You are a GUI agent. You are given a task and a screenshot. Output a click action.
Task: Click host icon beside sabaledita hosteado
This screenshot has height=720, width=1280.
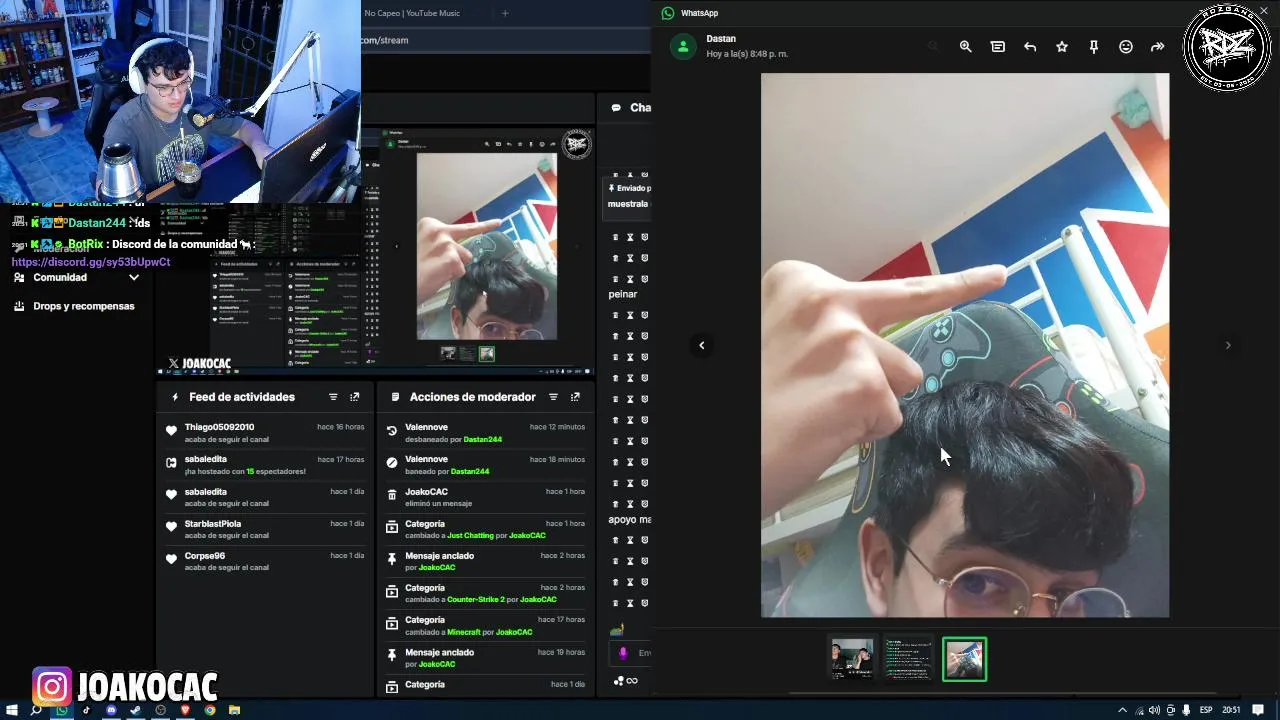(x=171, y=462)
